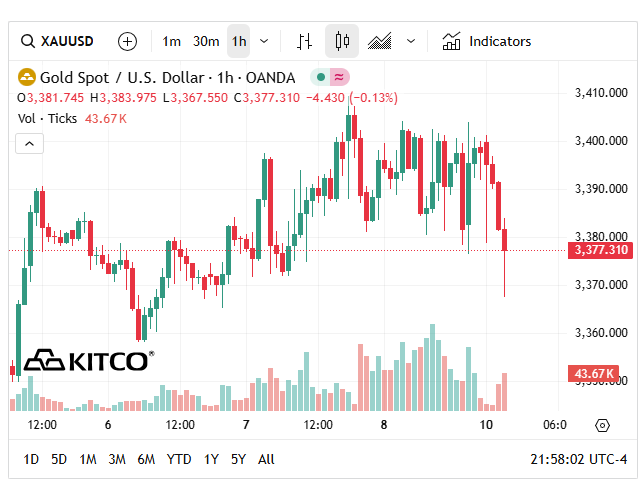Select the 1D date range
642x490 pixels.
(31, 459)
